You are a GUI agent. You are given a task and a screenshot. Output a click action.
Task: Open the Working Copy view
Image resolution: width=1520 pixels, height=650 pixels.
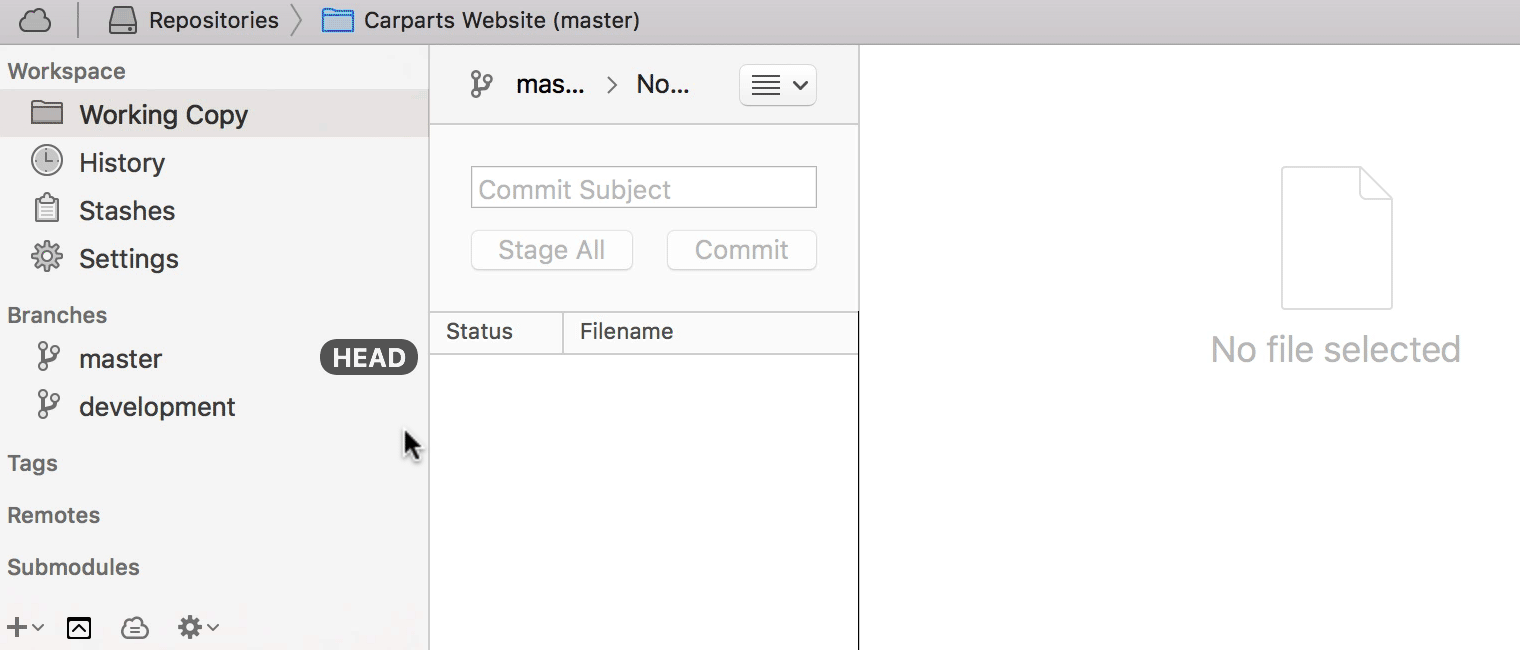click(163, 114)
